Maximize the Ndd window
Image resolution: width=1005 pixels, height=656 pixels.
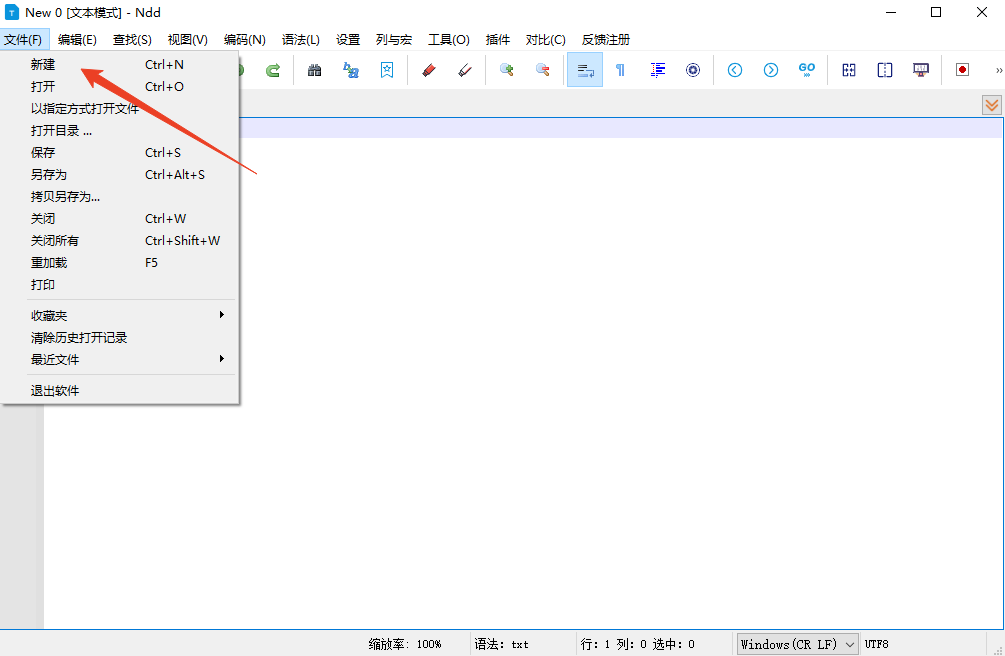point(936,12)
